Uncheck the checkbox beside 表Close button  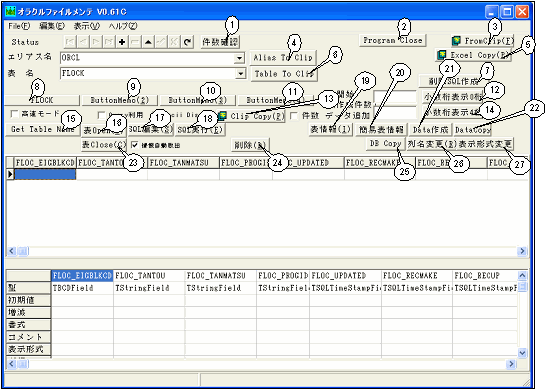coord(134,145)
